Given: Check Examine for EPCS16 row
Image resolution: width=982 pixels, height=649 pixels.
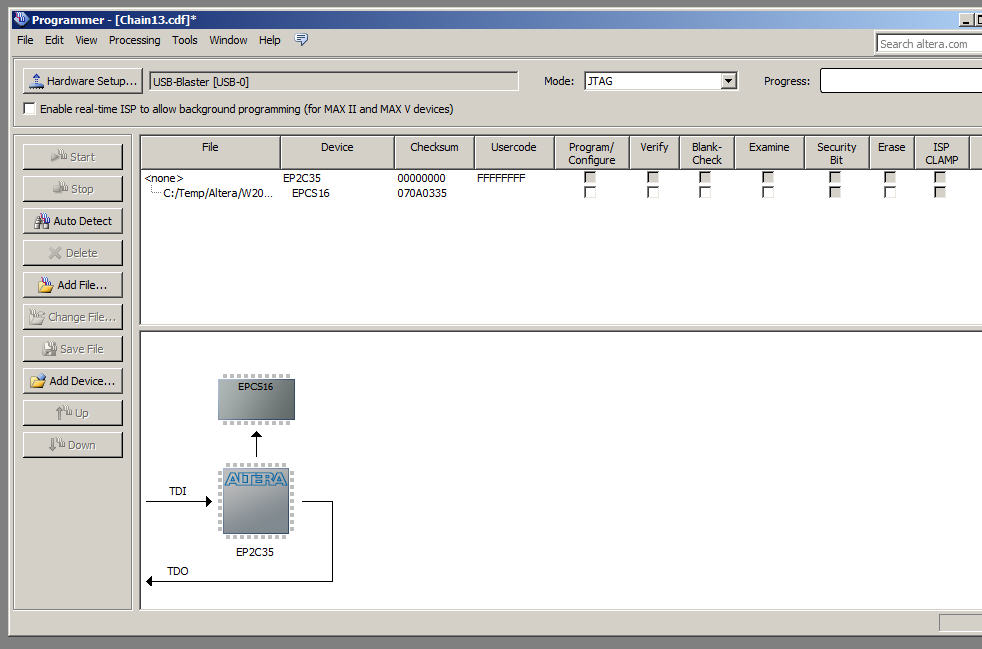Looking at the screenshot, I should tap(768, 192).
